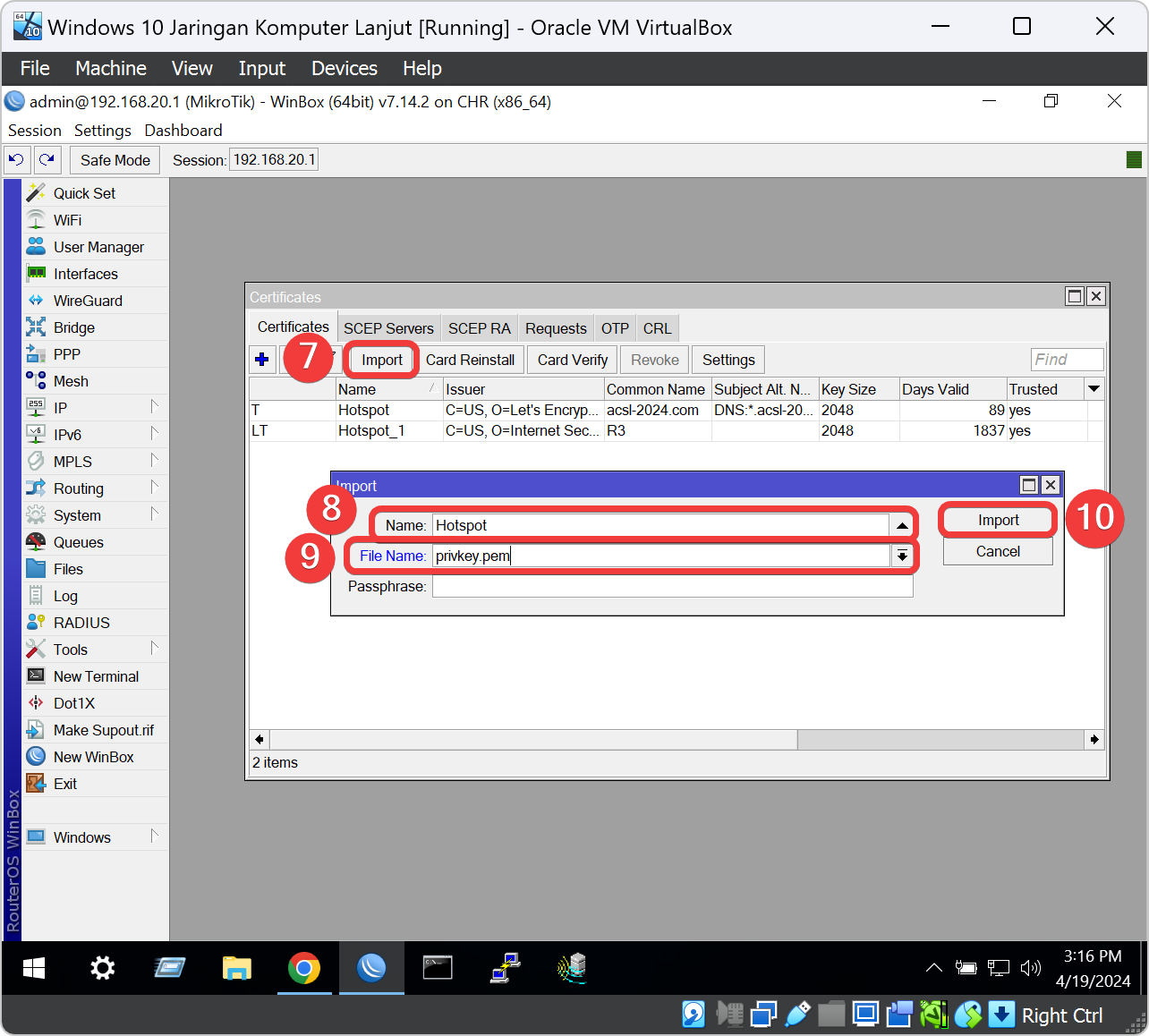Click the File Name text field
1149x1036 pixels.
[x=661, y=556]
